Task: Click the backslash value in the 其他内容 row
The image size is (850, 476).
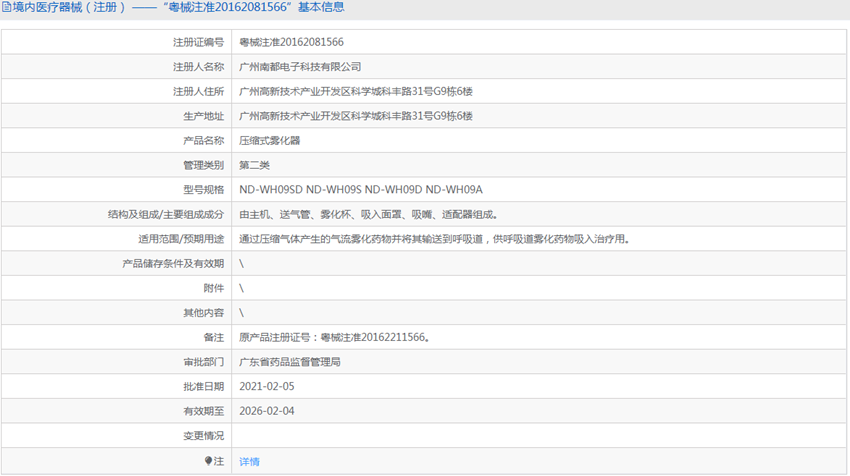Action: (x=241, y=313)
